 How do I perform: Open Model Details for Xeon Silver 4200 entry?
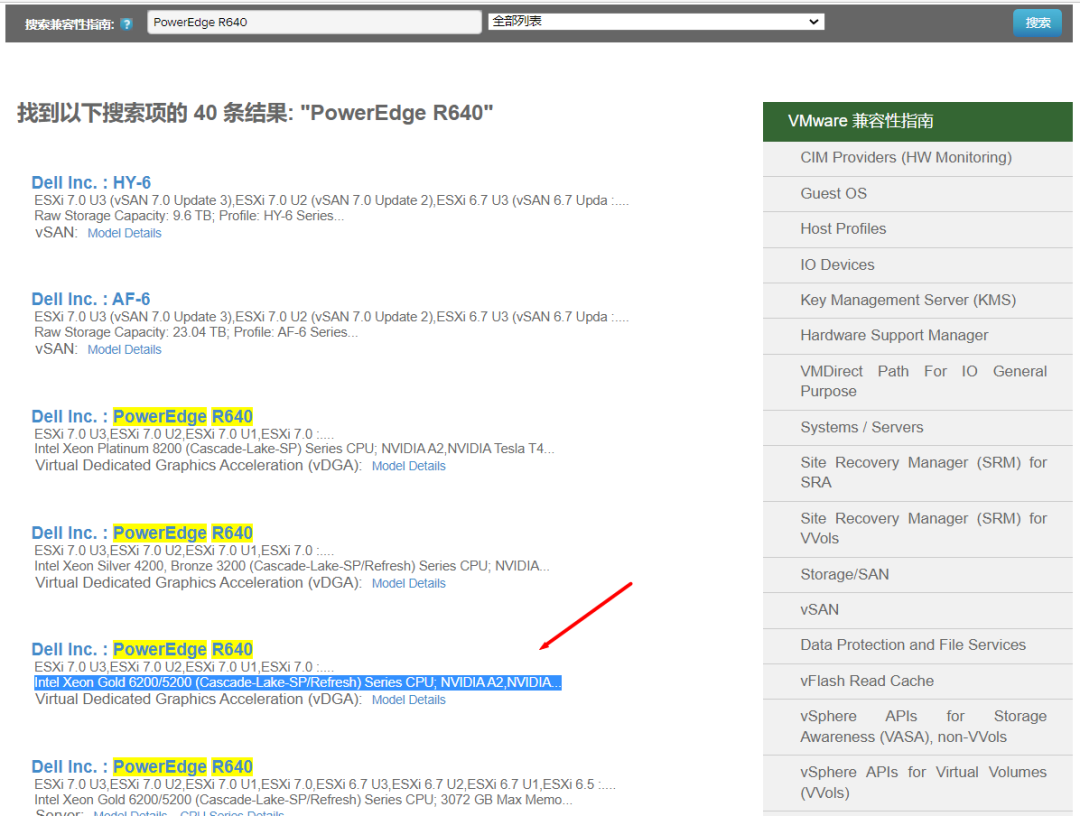[408, 583]
